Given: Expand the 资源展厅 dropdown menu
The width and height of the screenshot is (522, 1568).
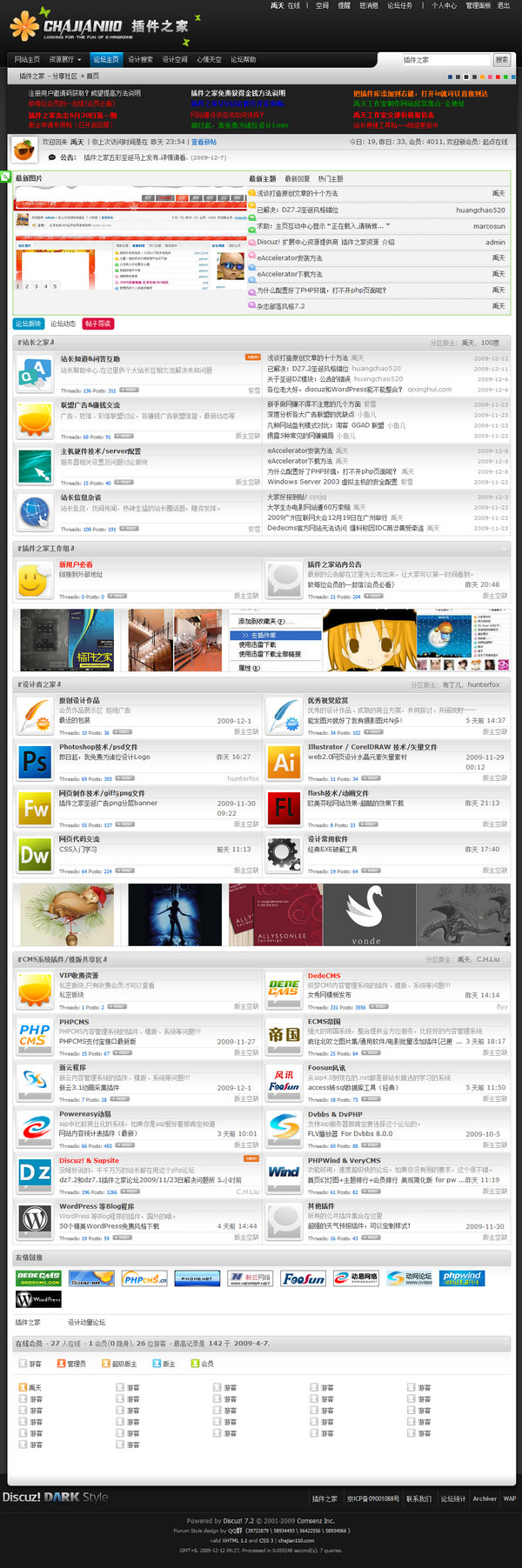Looking at the screenshot, I should [x=65, y=59].
